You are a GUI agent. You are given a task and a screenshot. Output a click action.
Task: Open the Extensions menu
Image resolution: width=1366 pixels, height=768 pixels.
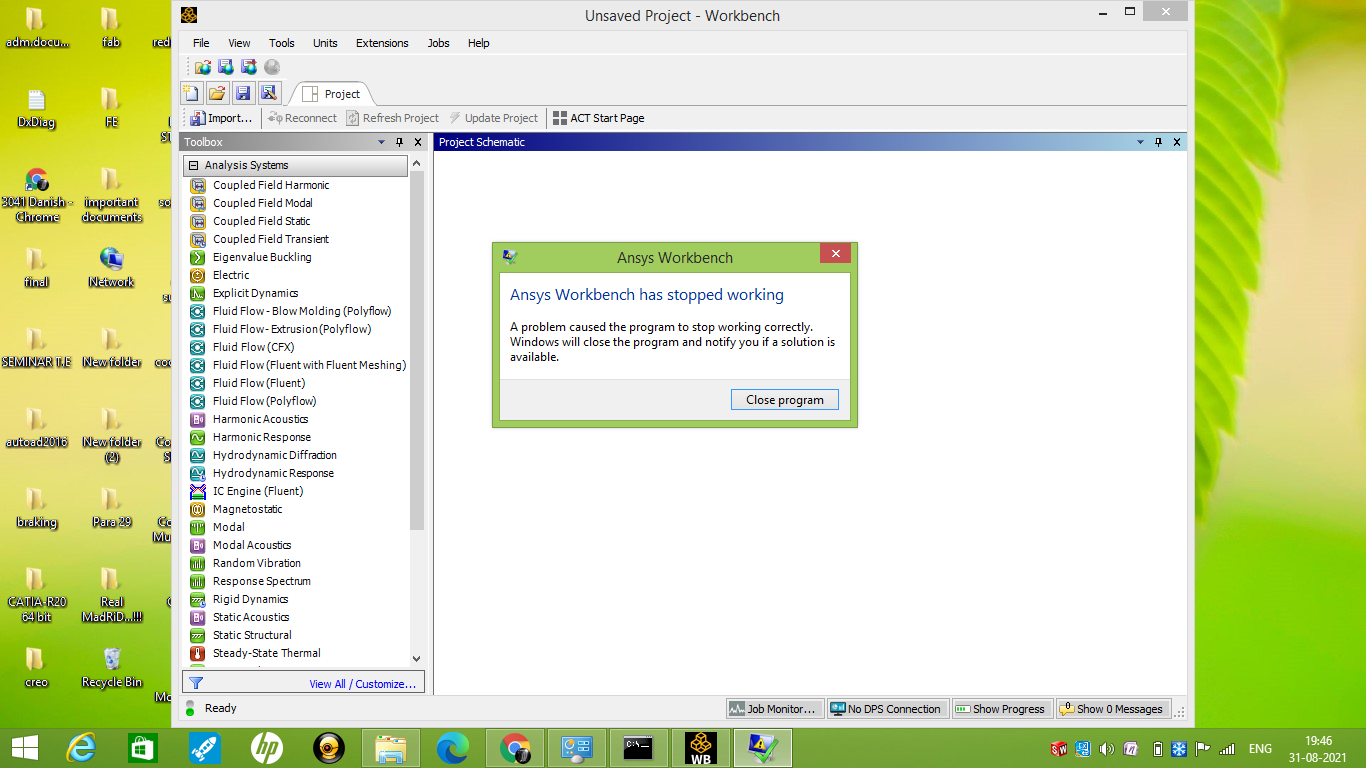tap(382, 43)
